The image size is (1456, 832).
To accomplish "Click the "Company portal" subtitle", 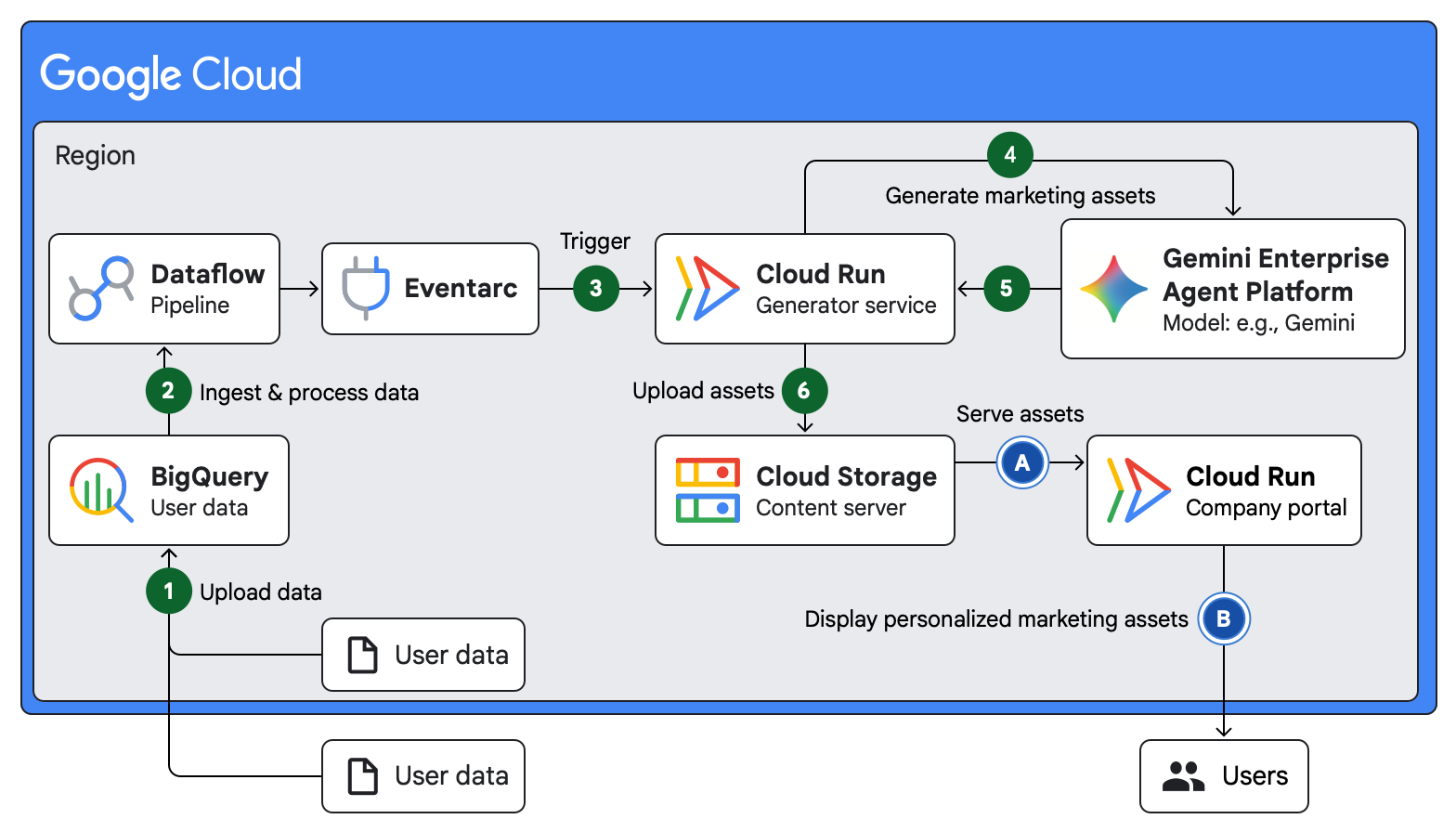I will pyautogui.click(x=1266, y=508).
